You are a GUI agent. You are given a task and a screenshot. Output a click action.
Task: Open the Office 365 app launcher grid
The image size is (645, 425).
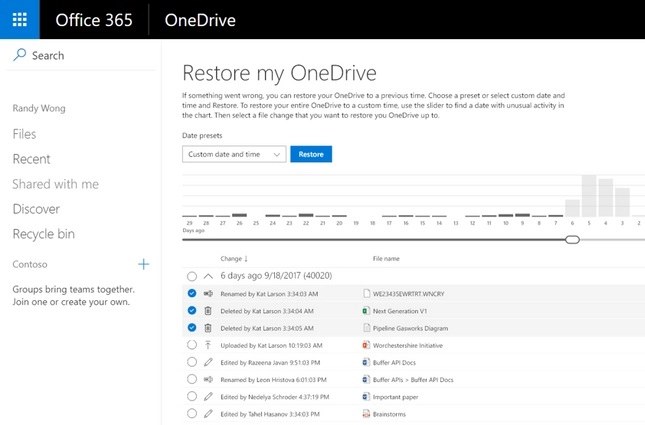(x=20, y=19)
